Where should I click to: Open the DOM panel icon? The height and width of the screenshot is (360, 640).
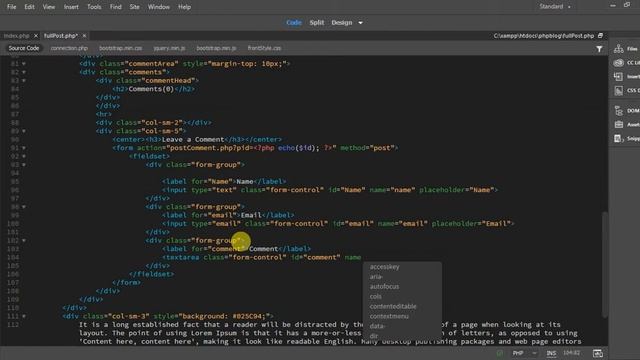pos(619,111)
